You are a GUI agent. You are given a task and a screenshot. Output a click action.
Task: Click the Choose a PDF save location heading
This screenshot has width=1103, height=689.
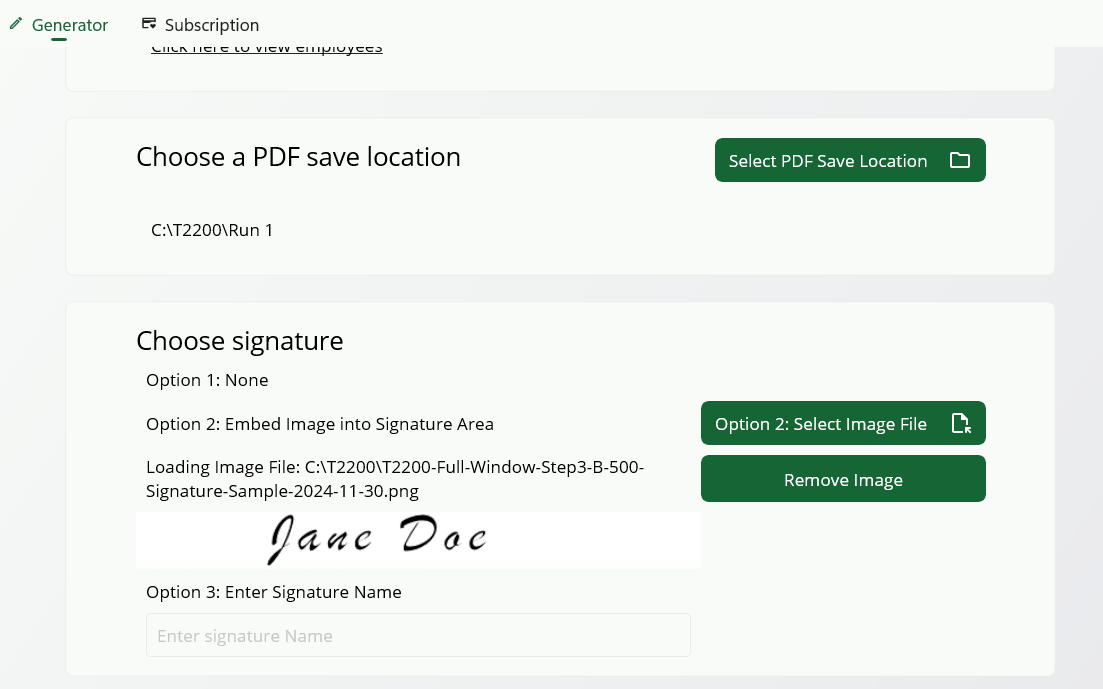(298, 157)
